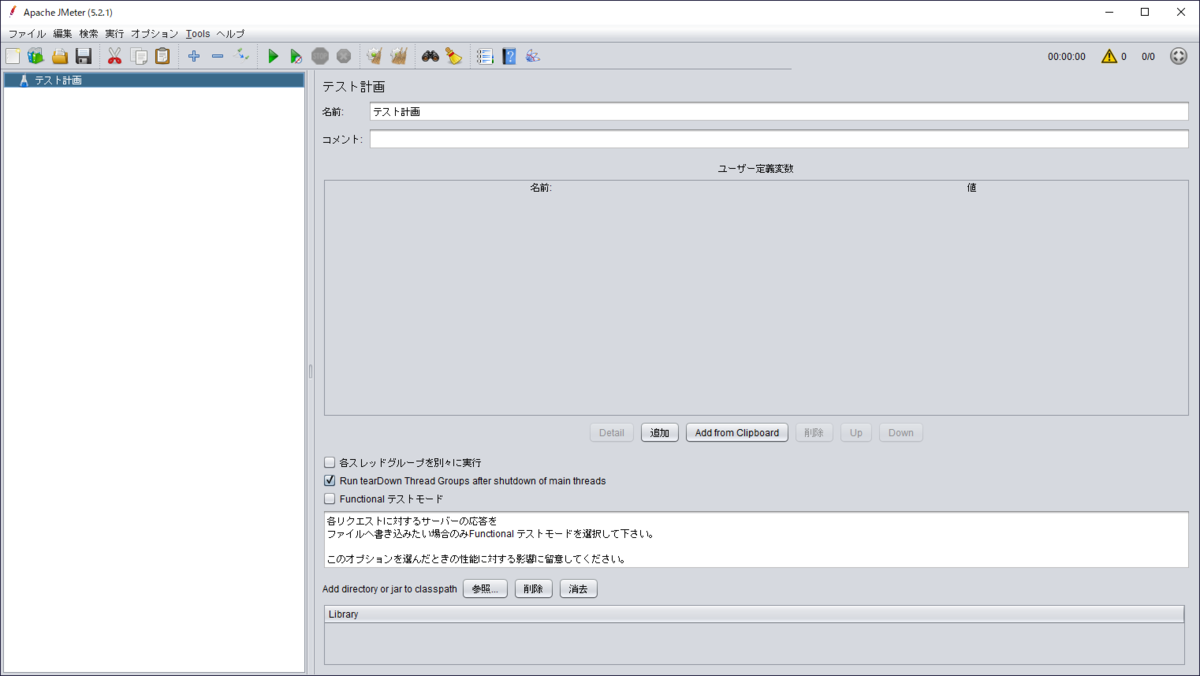The height and width of the screenshot is (676, 1200).
Task: Open the Function Helper list icon
Action: coord(485,56)
